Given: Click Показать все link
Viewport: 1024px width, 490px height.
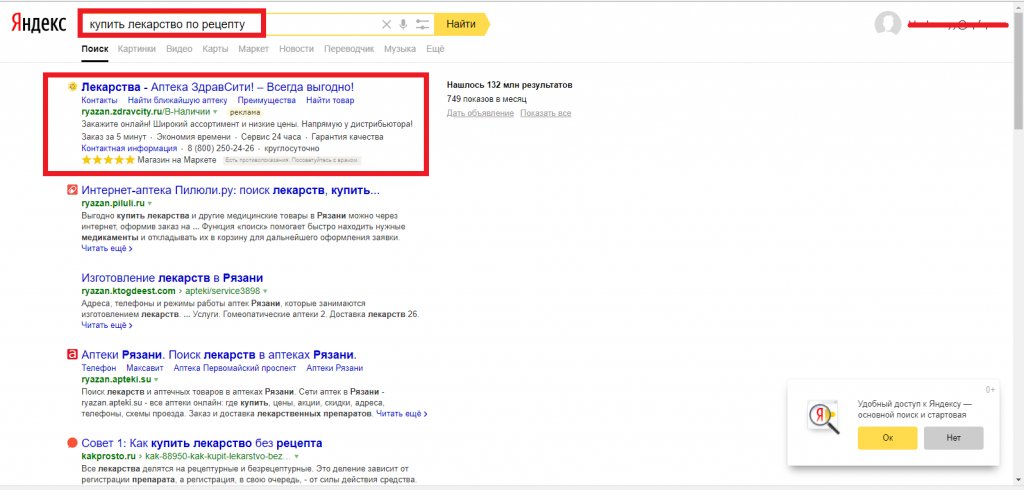Looking at the screenshot, I should pyautogui.click(x=545, y=113).
